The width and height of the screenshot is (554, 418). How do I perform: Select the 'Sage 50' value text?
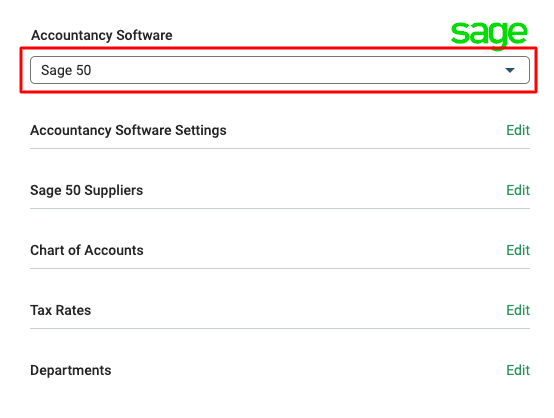coord(66,70)
